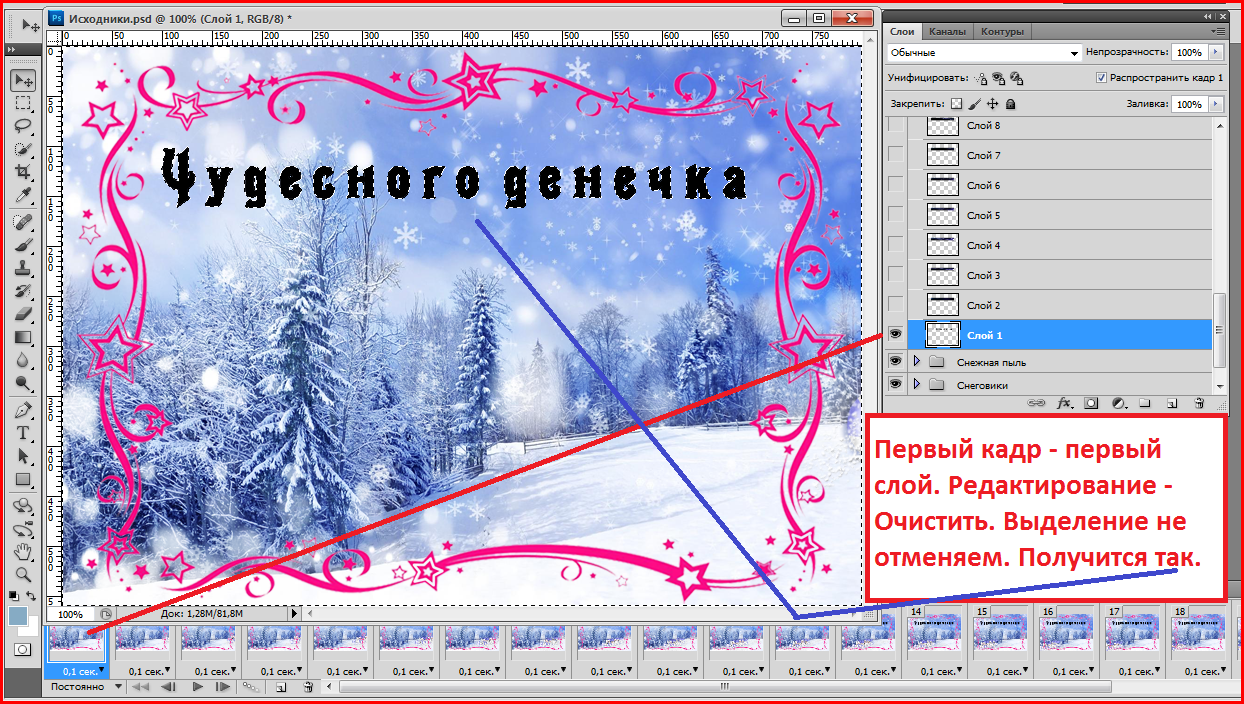
Task: Select the History Brush tool
Action: pos(22,291)
